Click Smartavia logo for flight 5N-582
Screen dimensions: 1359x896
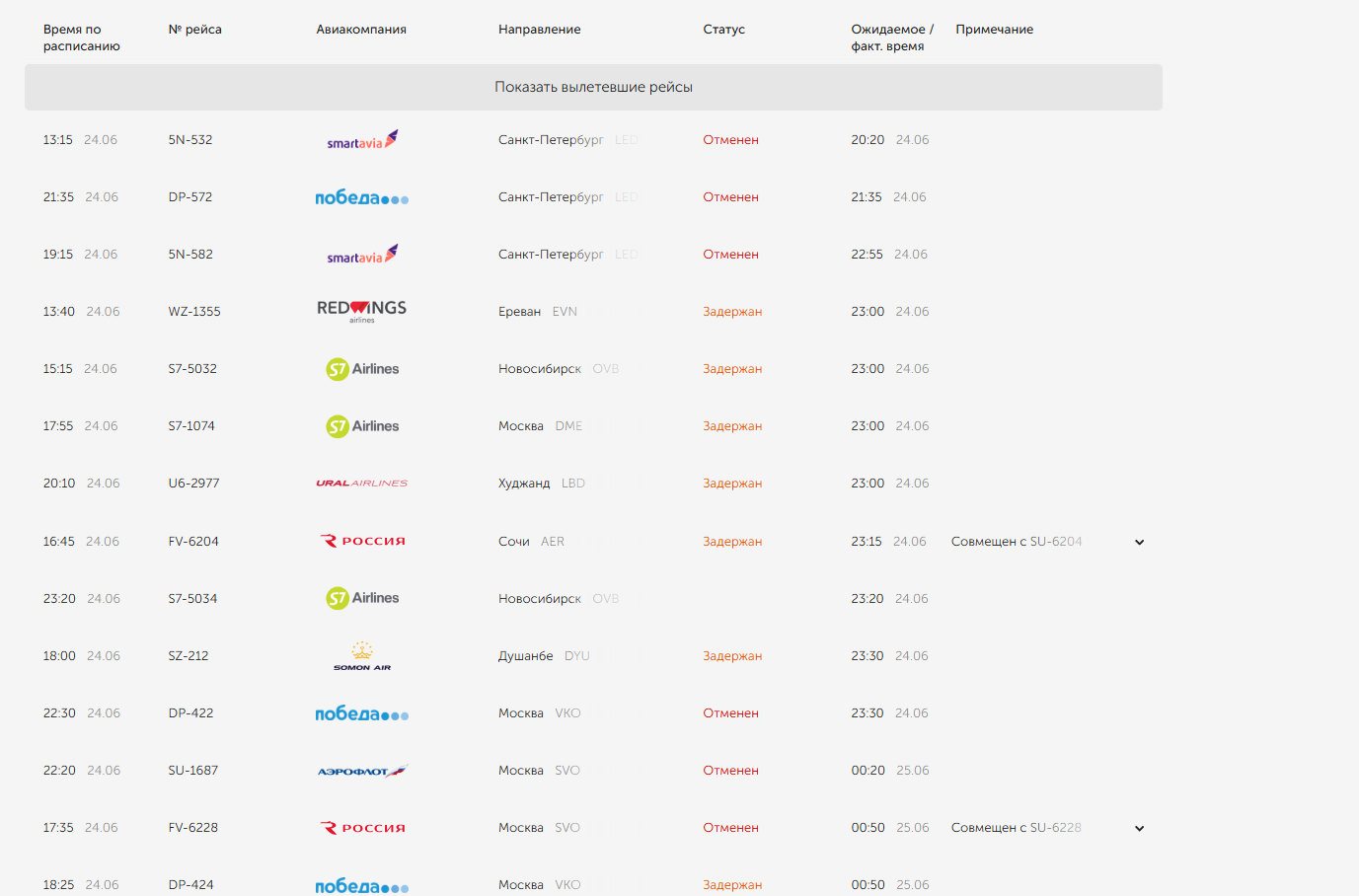[362, 255]
